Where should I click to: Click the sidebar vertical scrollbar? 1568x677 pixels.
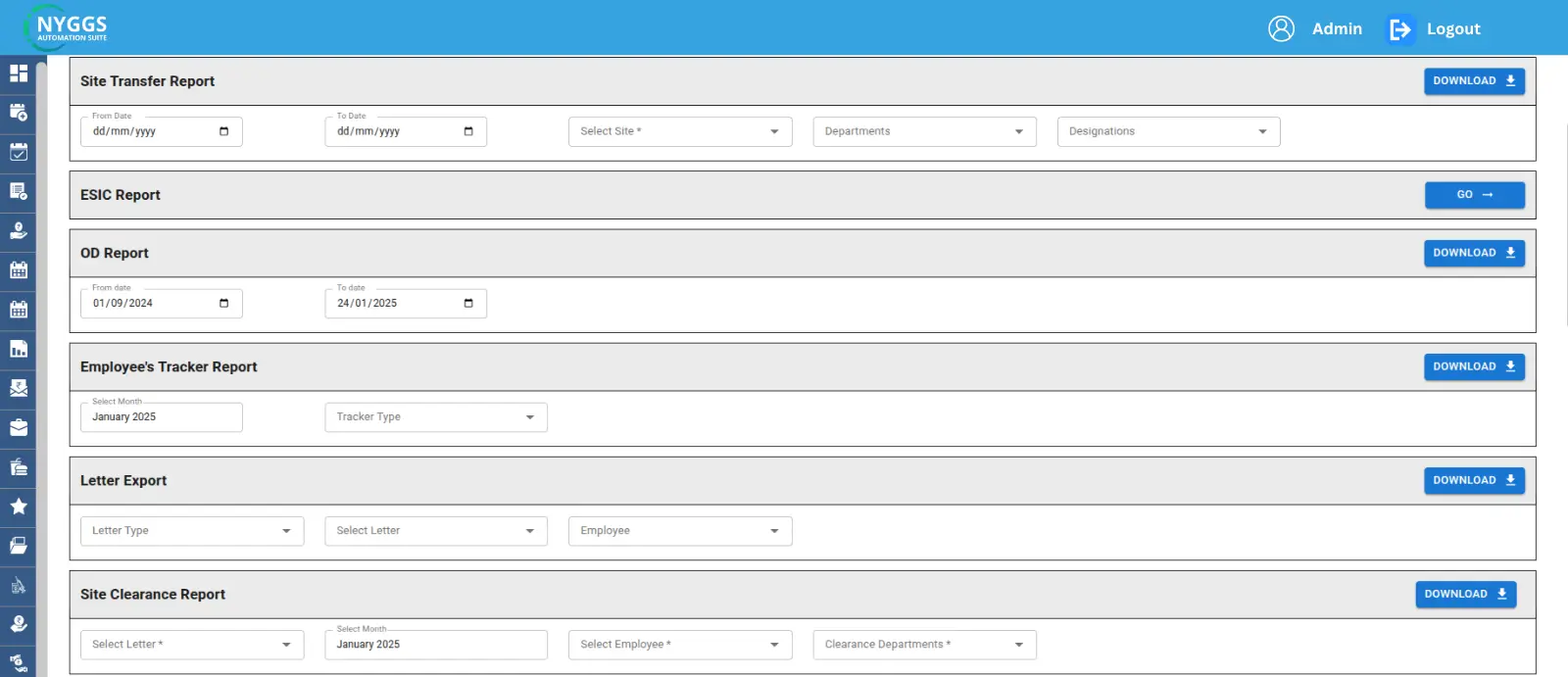[41, 368]
